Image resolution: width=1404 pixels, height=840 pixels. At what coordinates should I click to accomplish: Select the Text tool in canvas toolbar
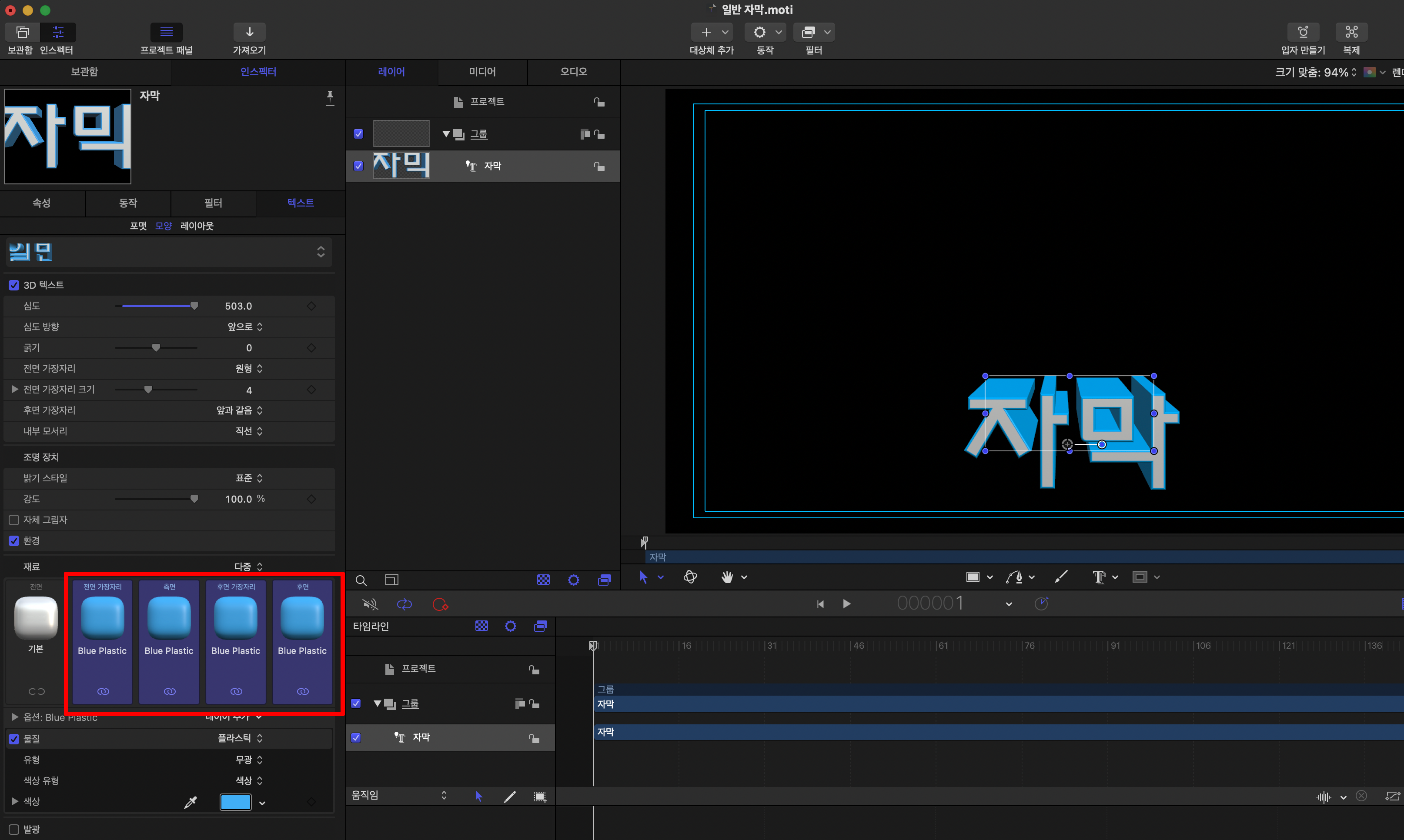pos(1098,577)
